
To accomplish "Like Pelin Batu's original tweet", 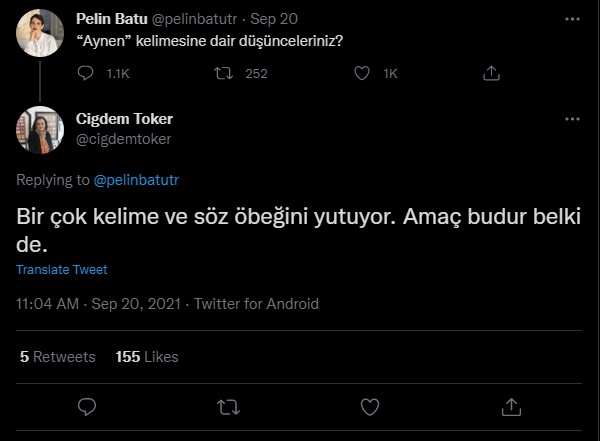I will click(364, 73).
